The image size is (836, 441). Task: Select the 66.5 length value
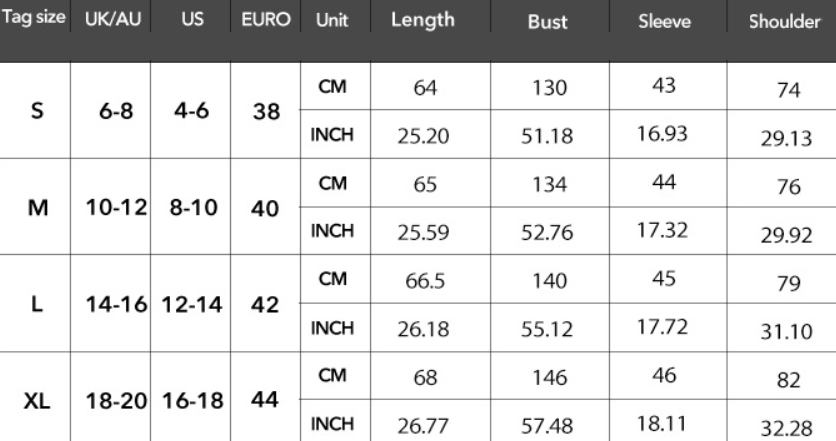coord(423,281)
